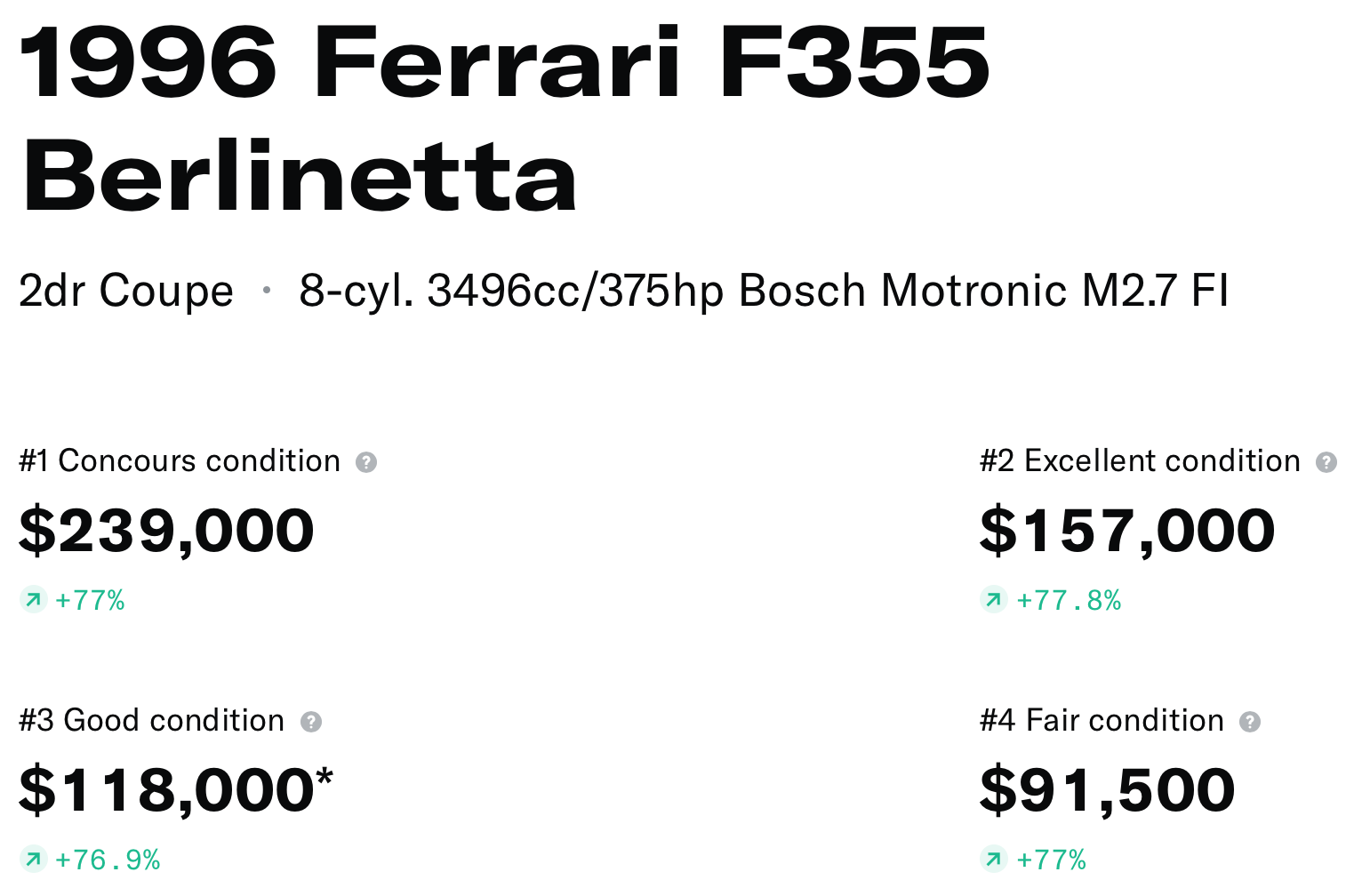
Task: Click the 1996 Ferrari F355 Berlinetta title
Action: (x=503, y=120)
